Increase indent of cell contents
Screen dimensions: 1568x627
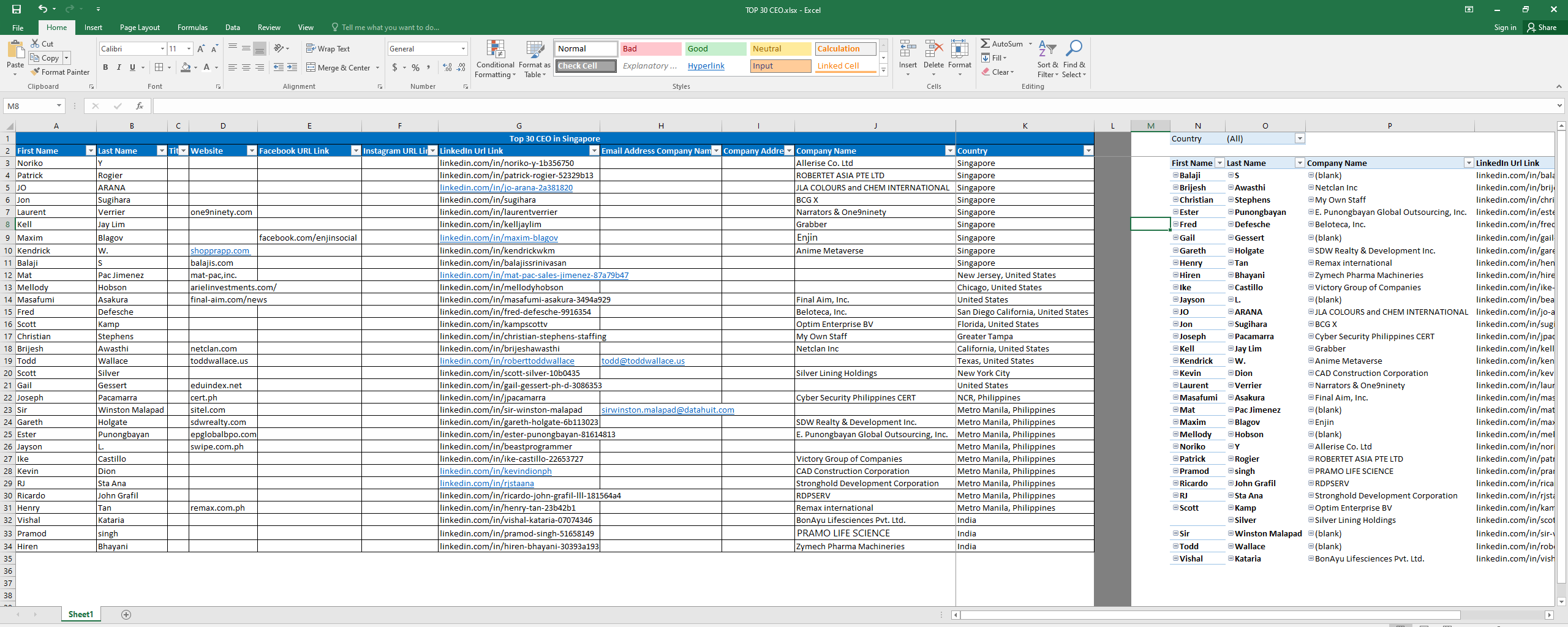[292, 67]
